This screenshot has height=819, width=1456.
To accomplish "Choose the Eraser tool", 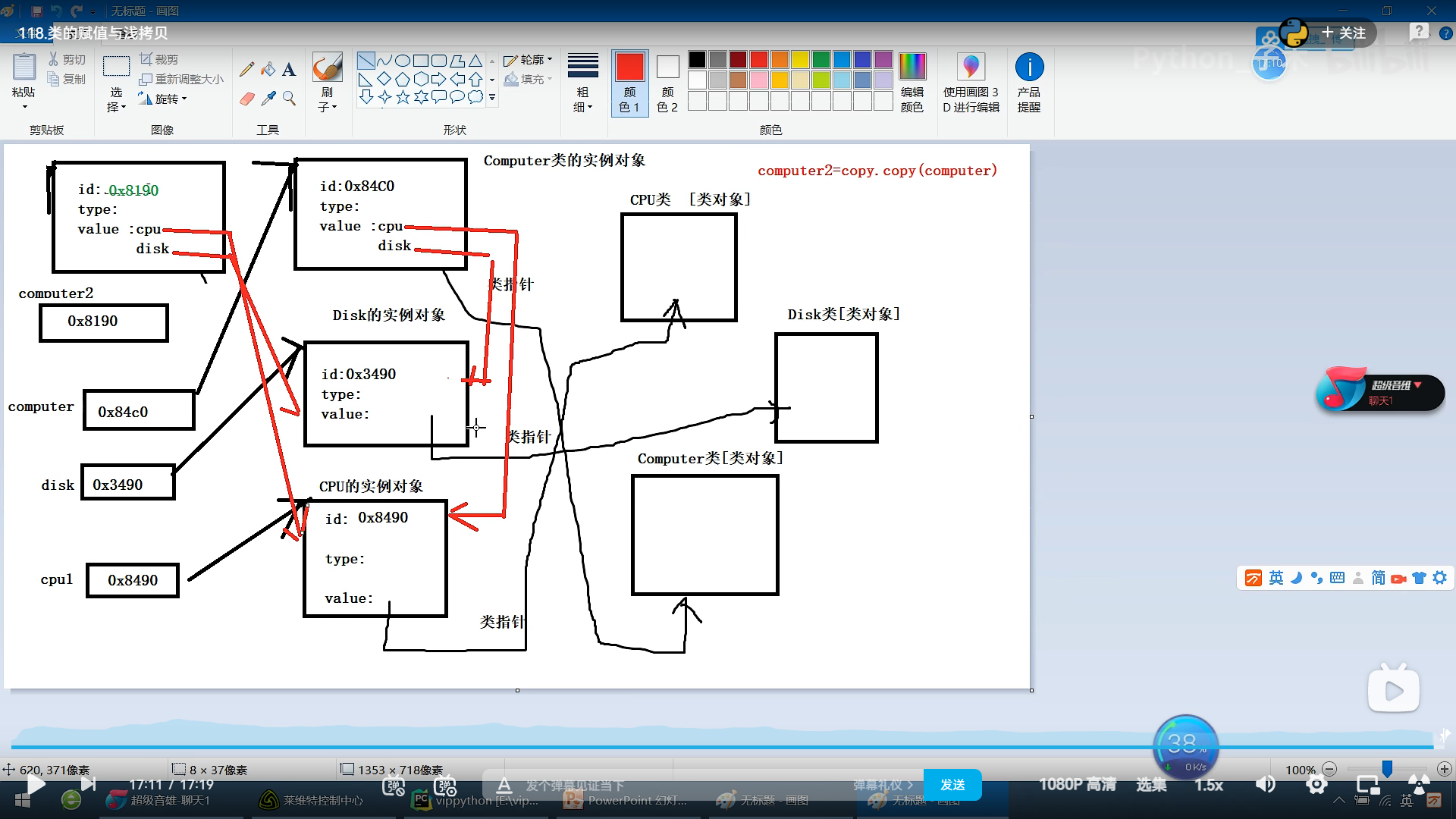I will (x=246, y=99).
